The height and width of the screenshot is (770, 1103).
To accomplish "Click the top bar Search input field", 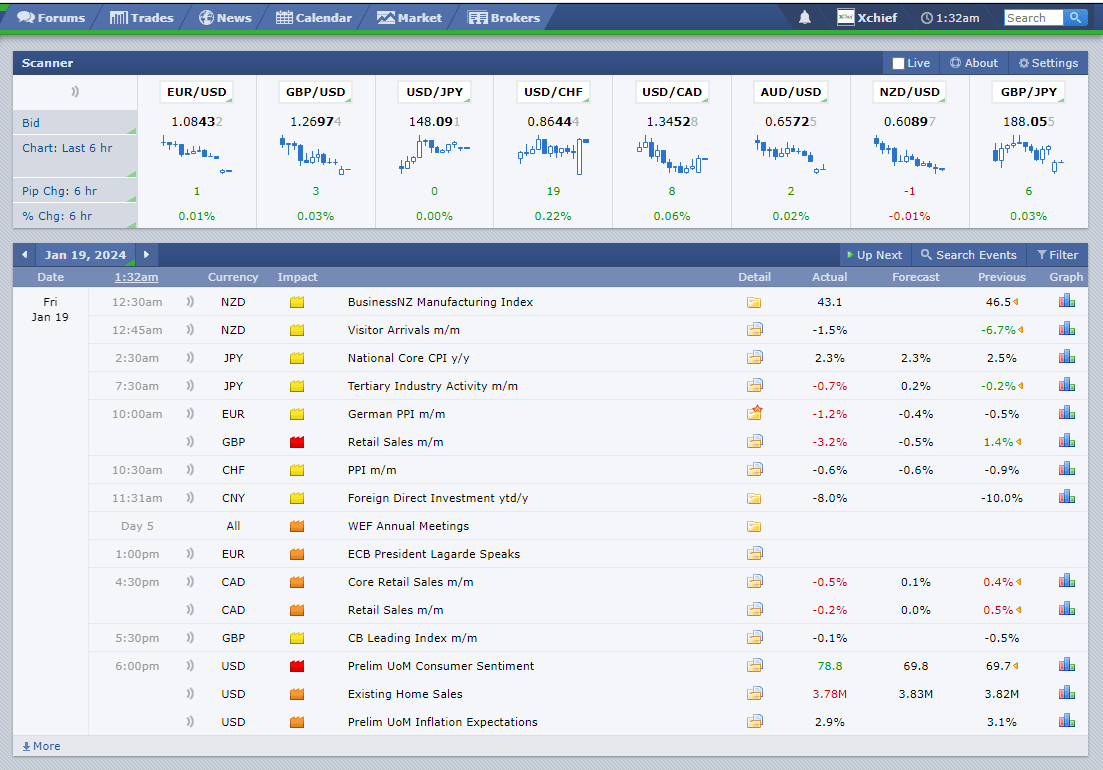I will point(1033,18).
